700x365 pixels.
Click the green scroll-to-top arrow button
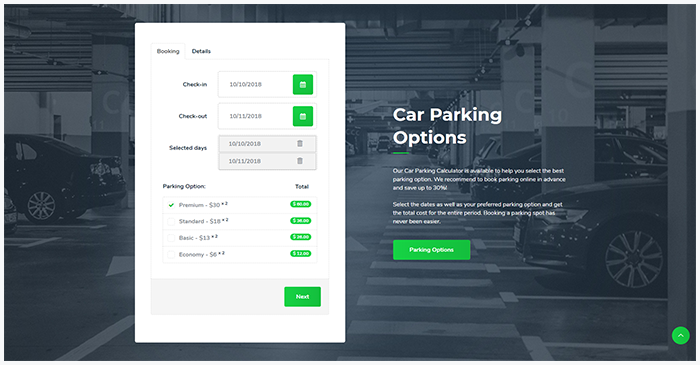pos(680,335)
